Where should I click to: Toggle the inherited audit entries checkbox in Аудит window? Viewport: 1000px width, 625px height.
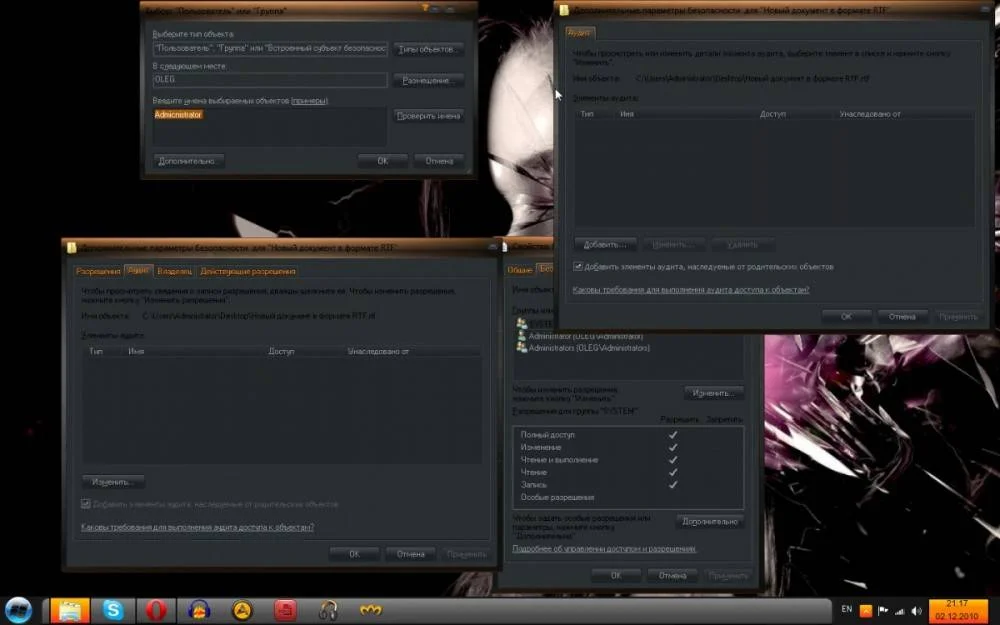point(579,267)
